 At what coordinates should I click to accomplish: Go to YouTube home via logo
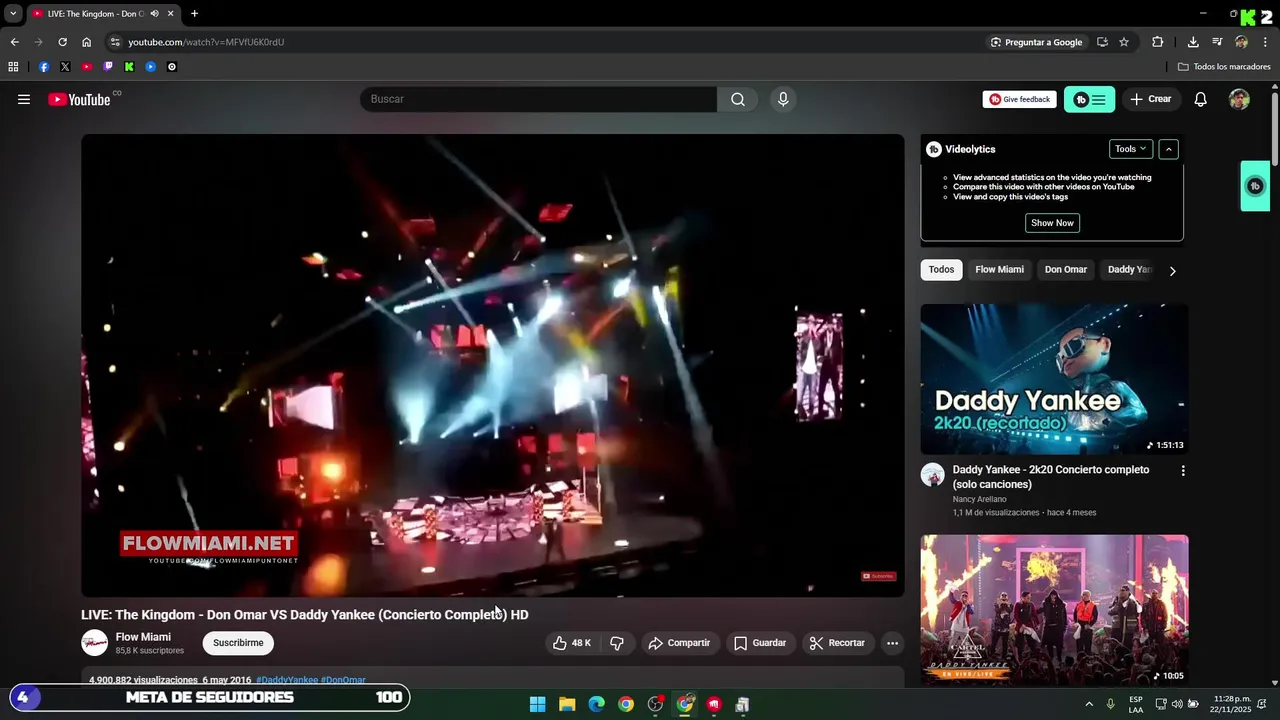click(x=79, y=99)
